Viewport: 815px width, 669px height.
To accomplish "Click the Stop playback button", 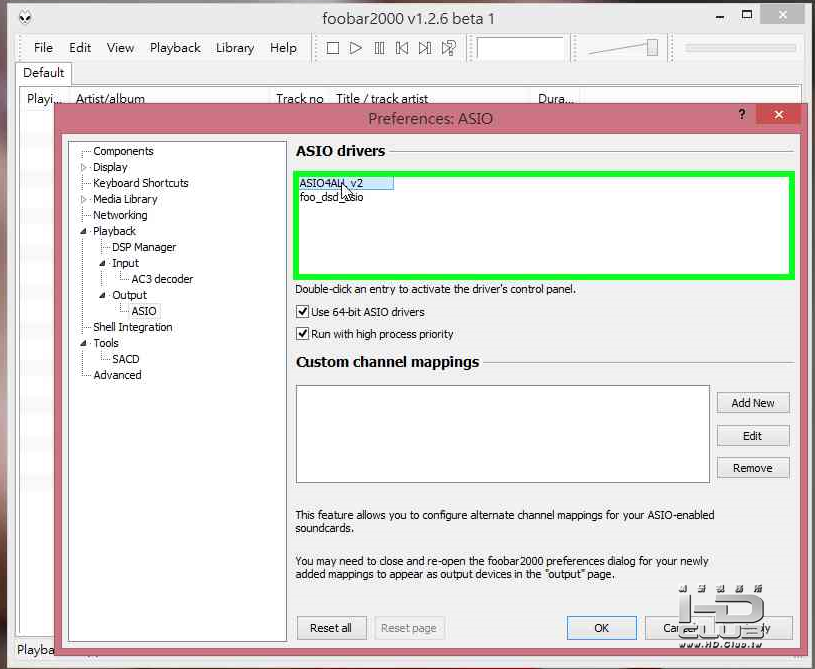I will [333, 48].
